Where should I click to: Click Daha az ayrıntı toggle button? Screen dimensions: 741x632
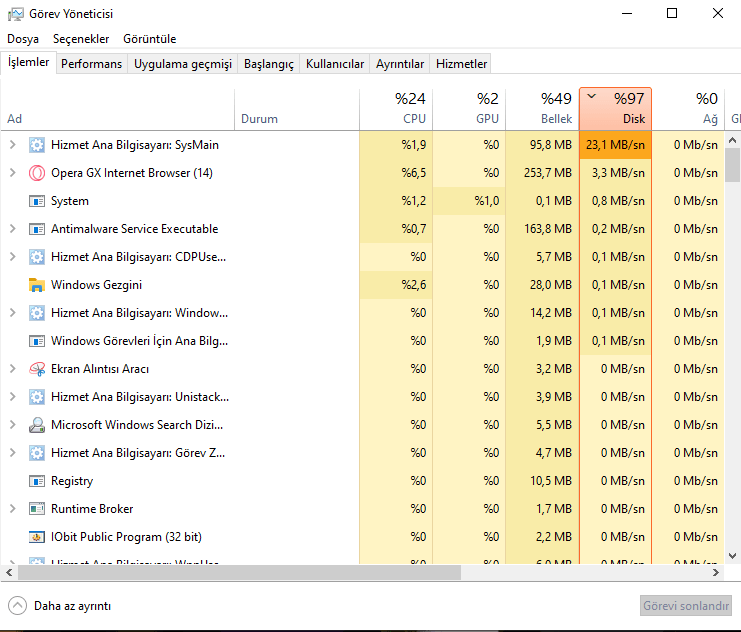(60, 606)
